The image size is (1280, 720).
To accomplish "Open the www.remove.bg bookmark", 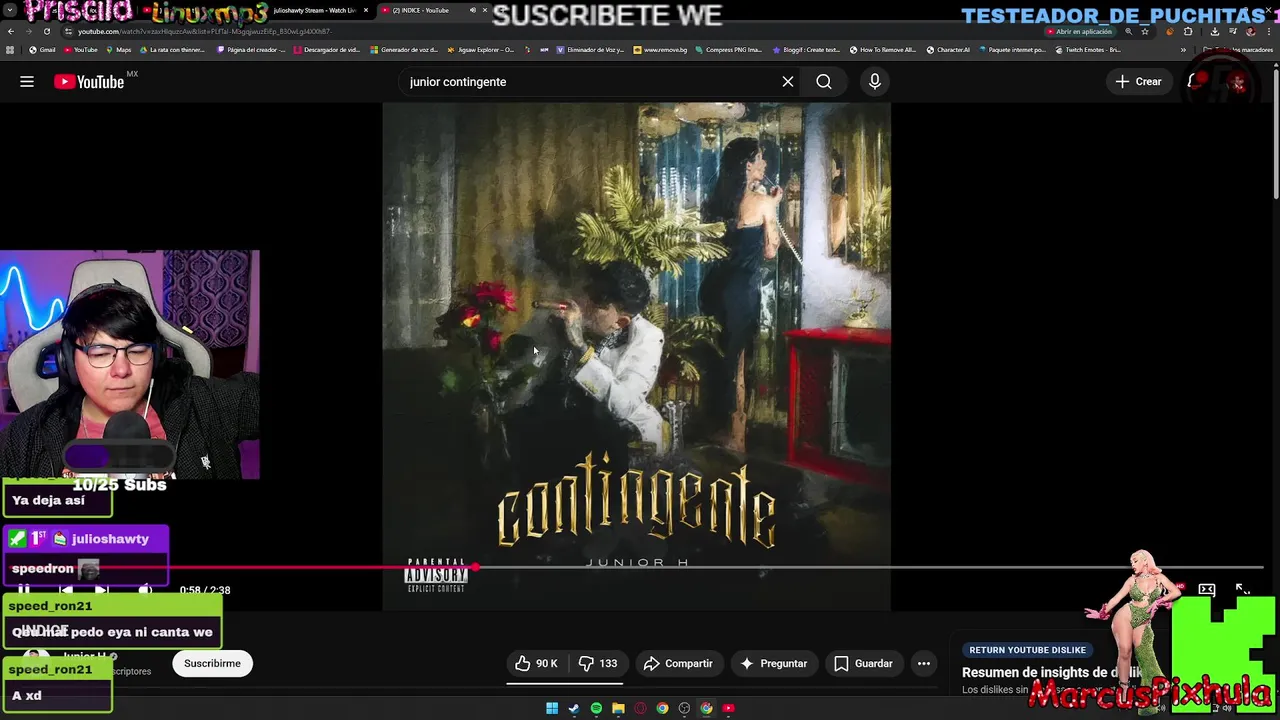I will click(660, 50).
